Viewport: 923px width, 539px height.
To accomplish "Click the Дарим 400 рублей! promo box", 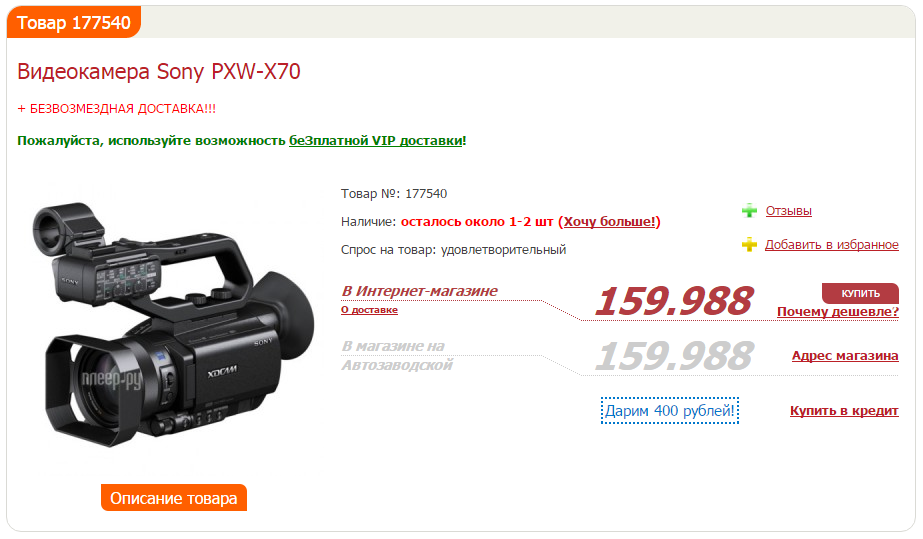I will (x=669, y=411).
